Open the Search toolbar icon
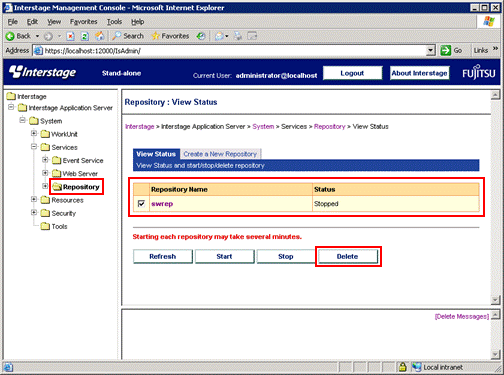This screenshot has width=504, height=375. (117, 36)
